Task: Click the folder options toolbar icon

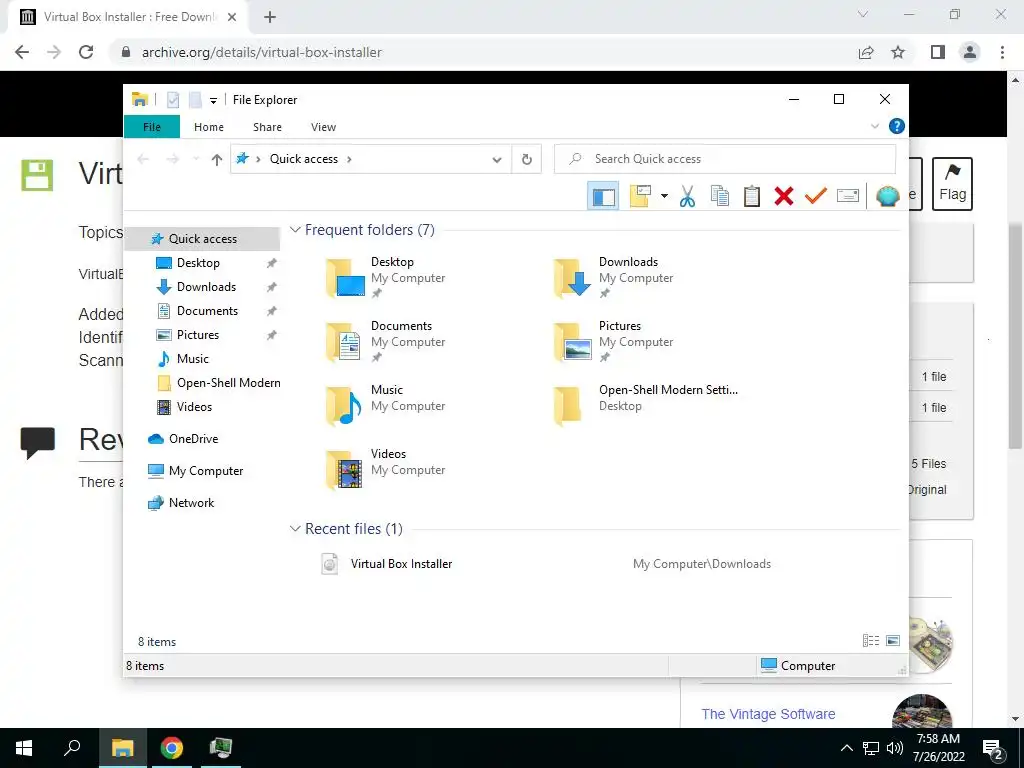Action: 641,196
